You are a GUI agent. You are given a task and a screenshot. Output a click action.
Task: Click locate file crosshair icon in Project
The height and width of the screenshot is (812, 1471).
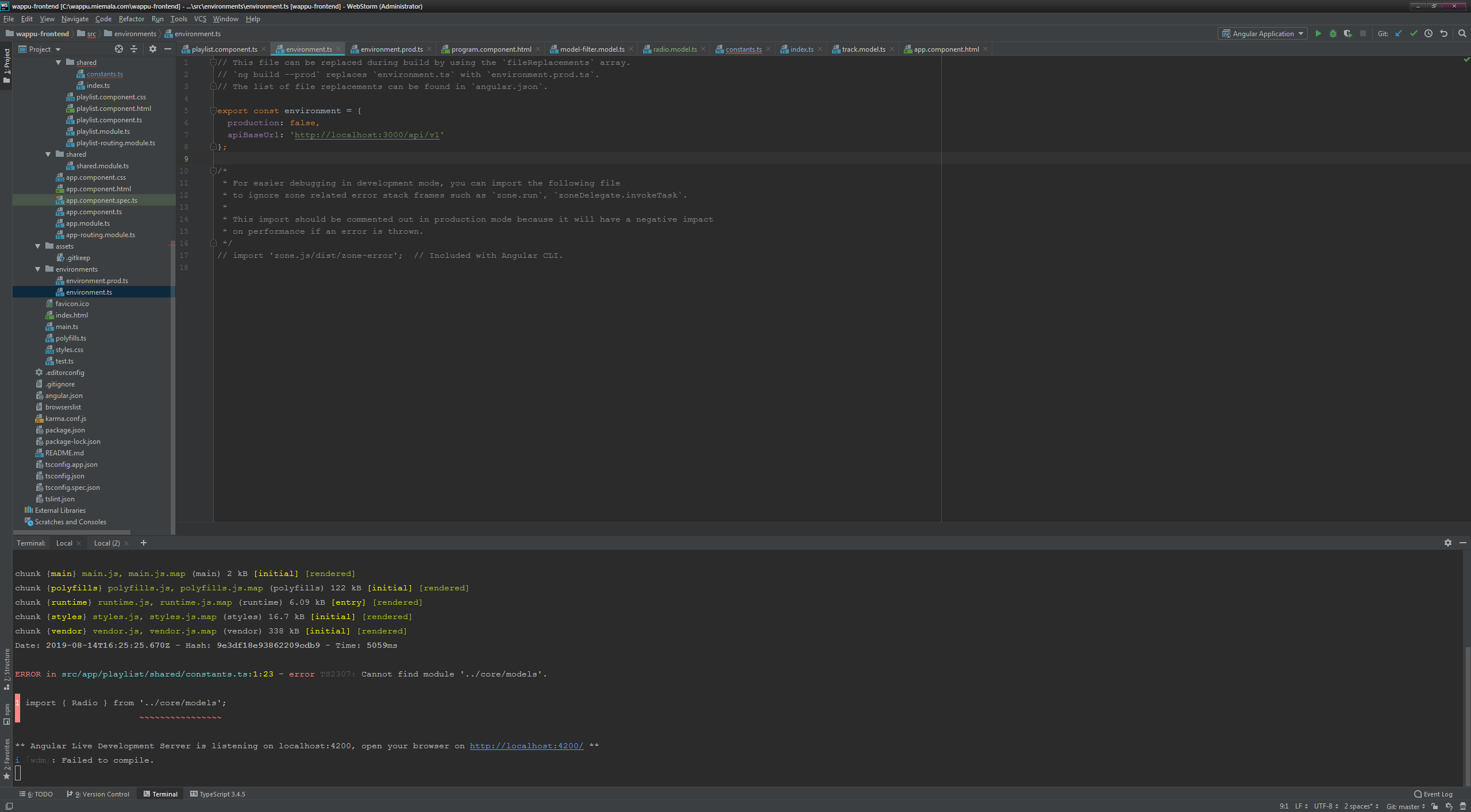119,49
